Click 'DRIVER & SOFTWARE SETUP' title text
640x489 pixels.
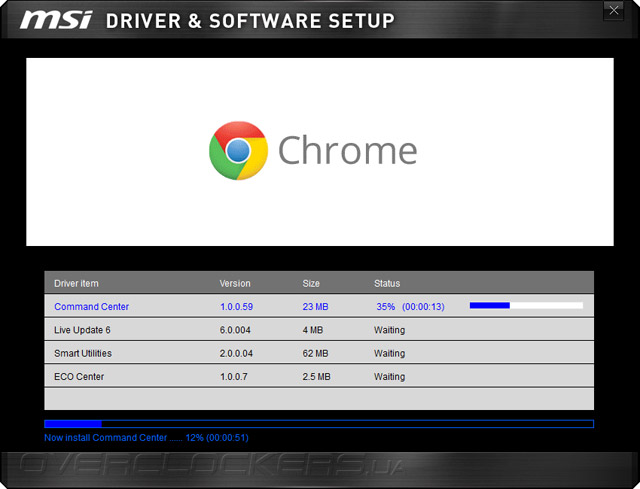click(x=250, y=21)
